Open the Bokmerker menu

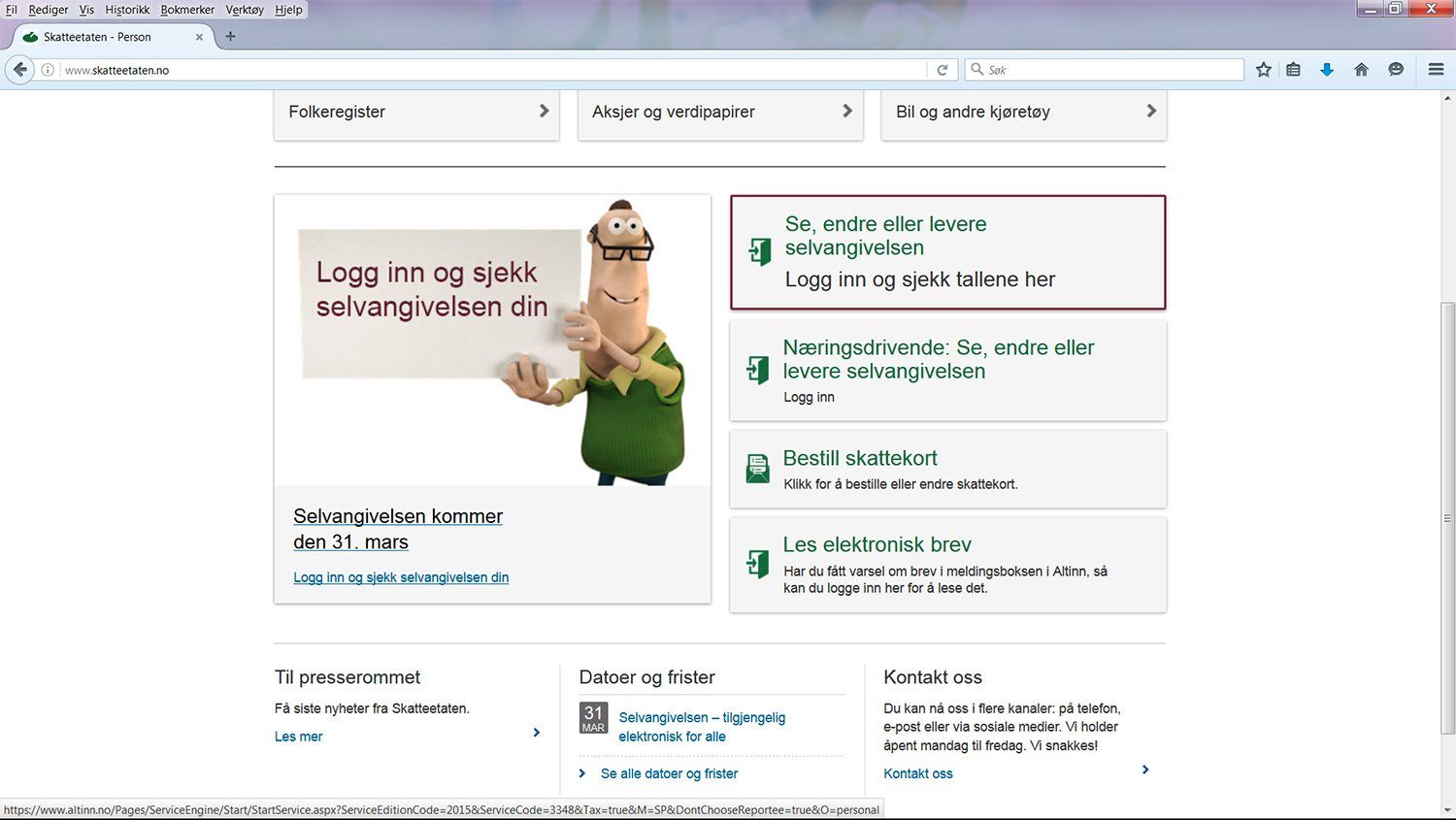click(187, 10)
